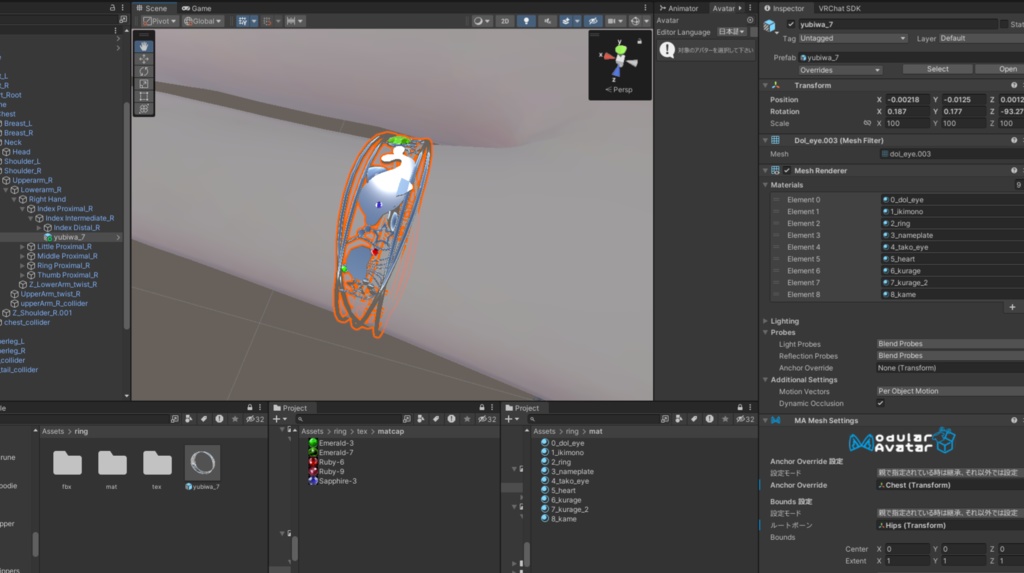Toggle 2D view mode
This screenshot has height=573, width=1024.
click(x=505, y=21)
